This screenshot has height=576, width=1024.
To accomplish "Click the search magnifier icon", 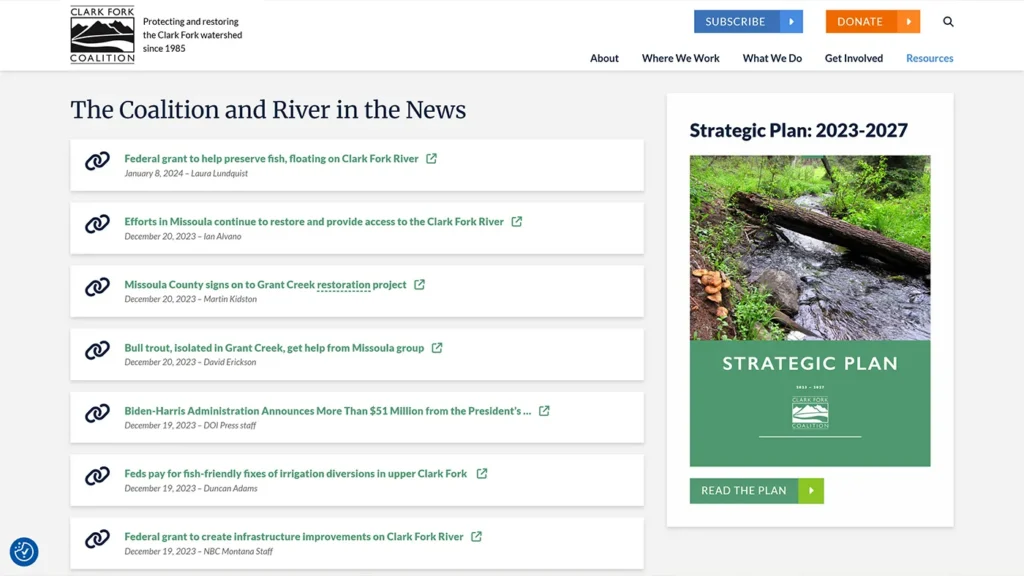I will [x=948, y=22].
